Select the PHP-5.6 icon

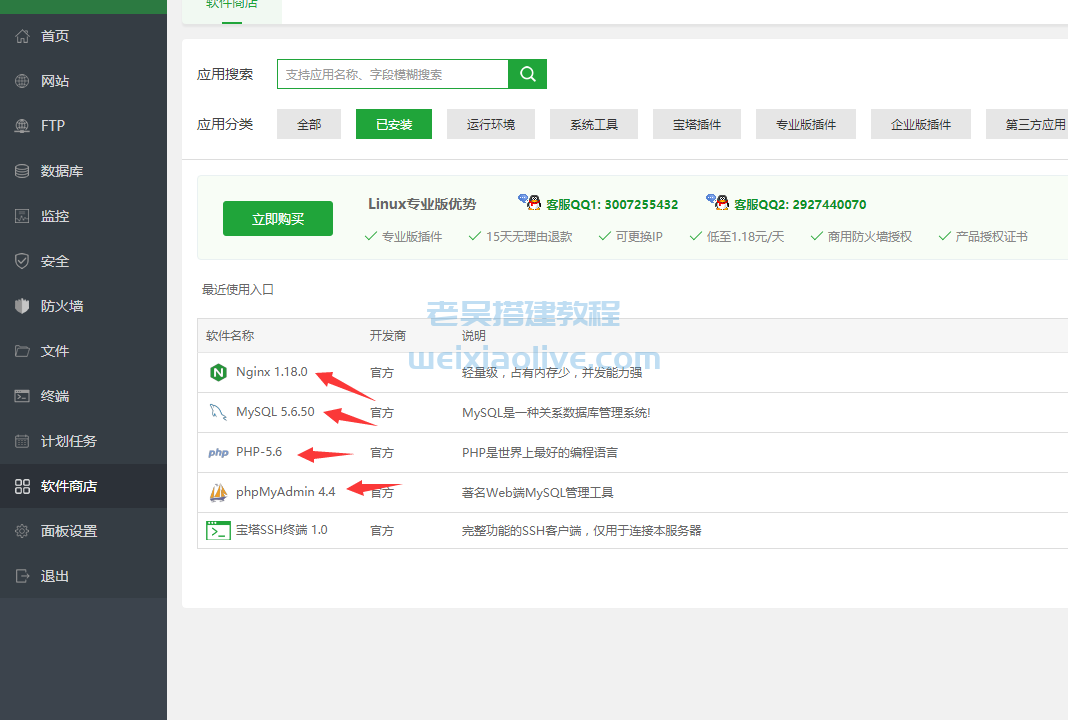coord(219,452)
